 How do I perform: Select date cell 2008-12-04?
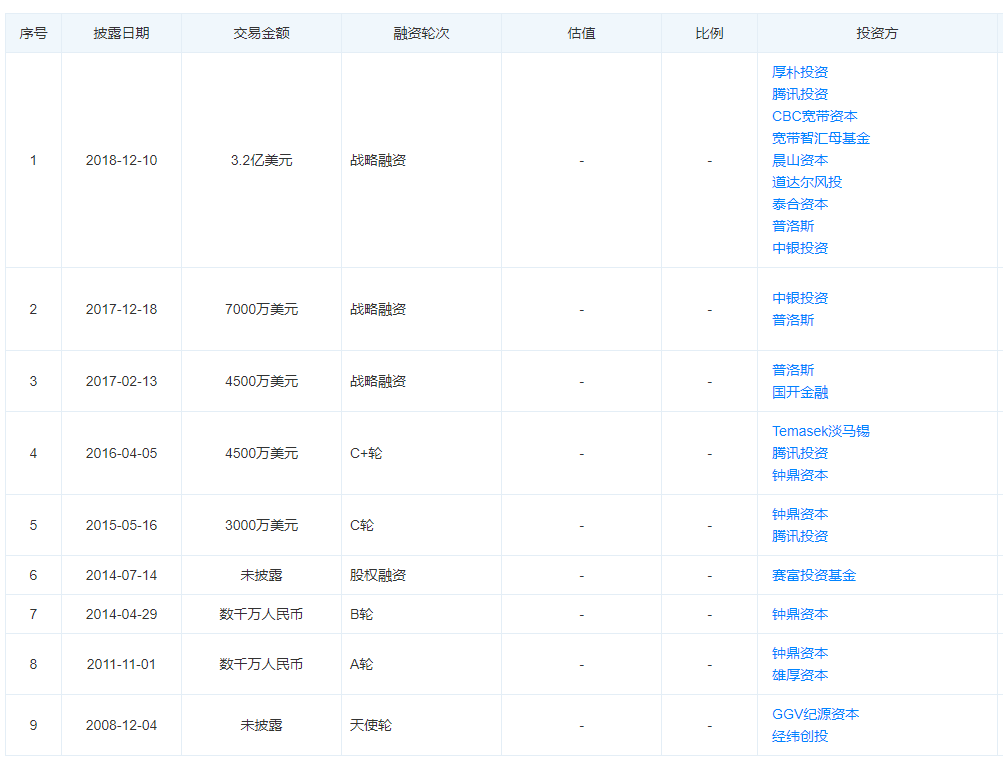point(122,725)
